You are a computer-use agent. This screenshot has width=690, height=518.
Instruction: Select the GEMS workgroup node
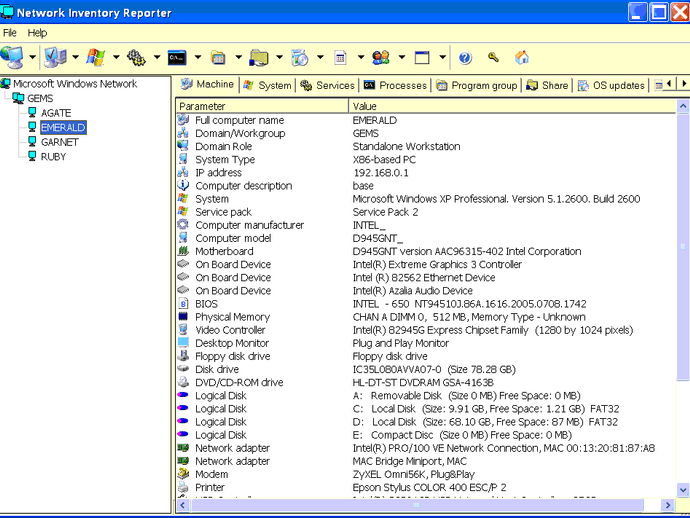point(40,98)
